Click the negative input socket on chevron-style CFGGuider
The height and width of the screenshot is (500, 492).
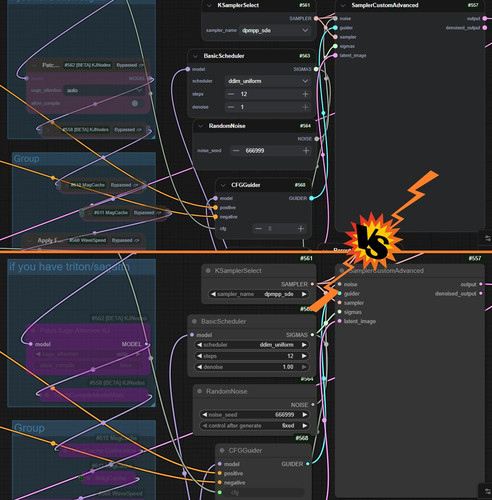point(216,217)
